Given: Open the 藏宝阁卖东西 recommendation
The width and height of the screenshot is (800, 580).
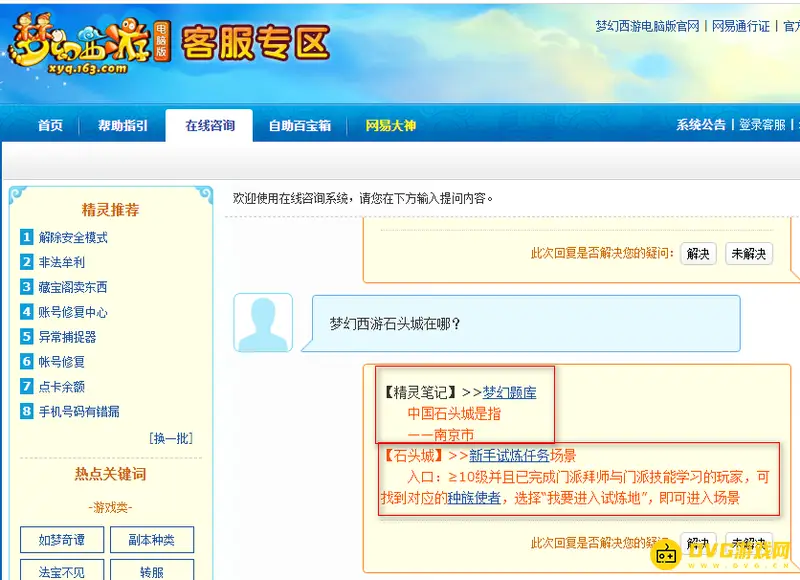Looking at the screenshot, I should (x=73, y=287).
